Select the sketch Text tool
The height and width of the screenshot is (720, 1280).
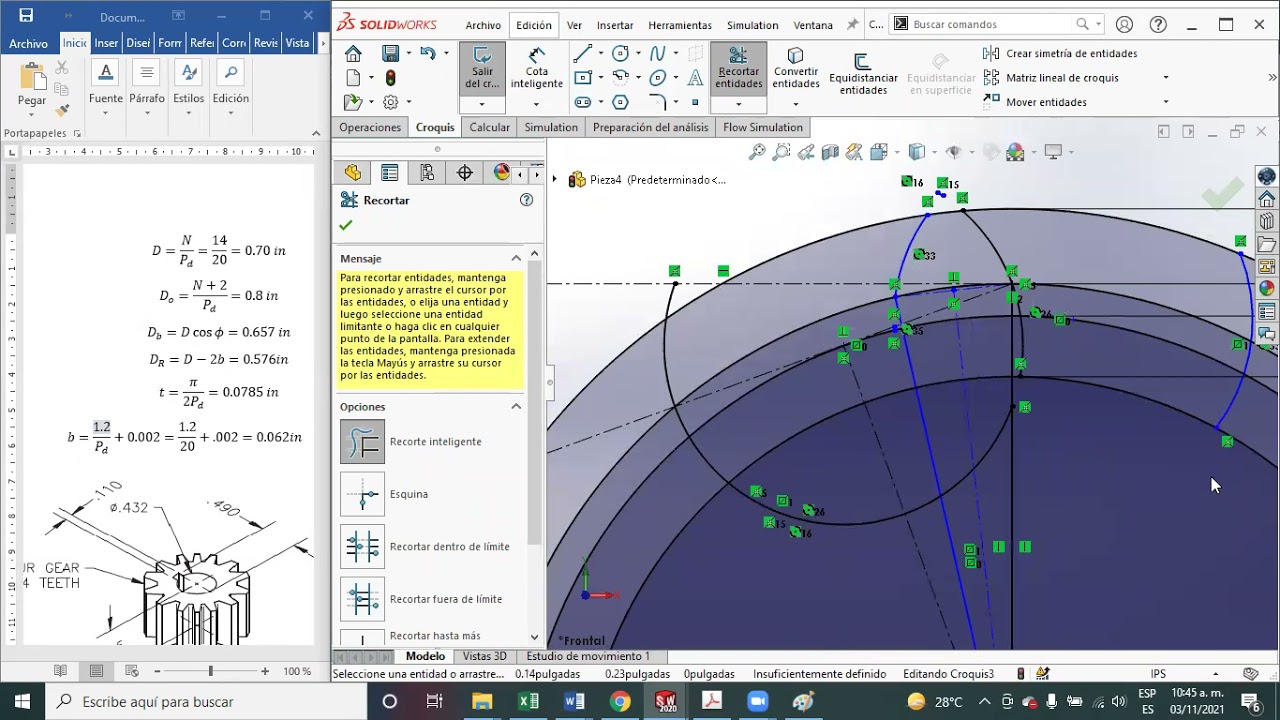695,78
